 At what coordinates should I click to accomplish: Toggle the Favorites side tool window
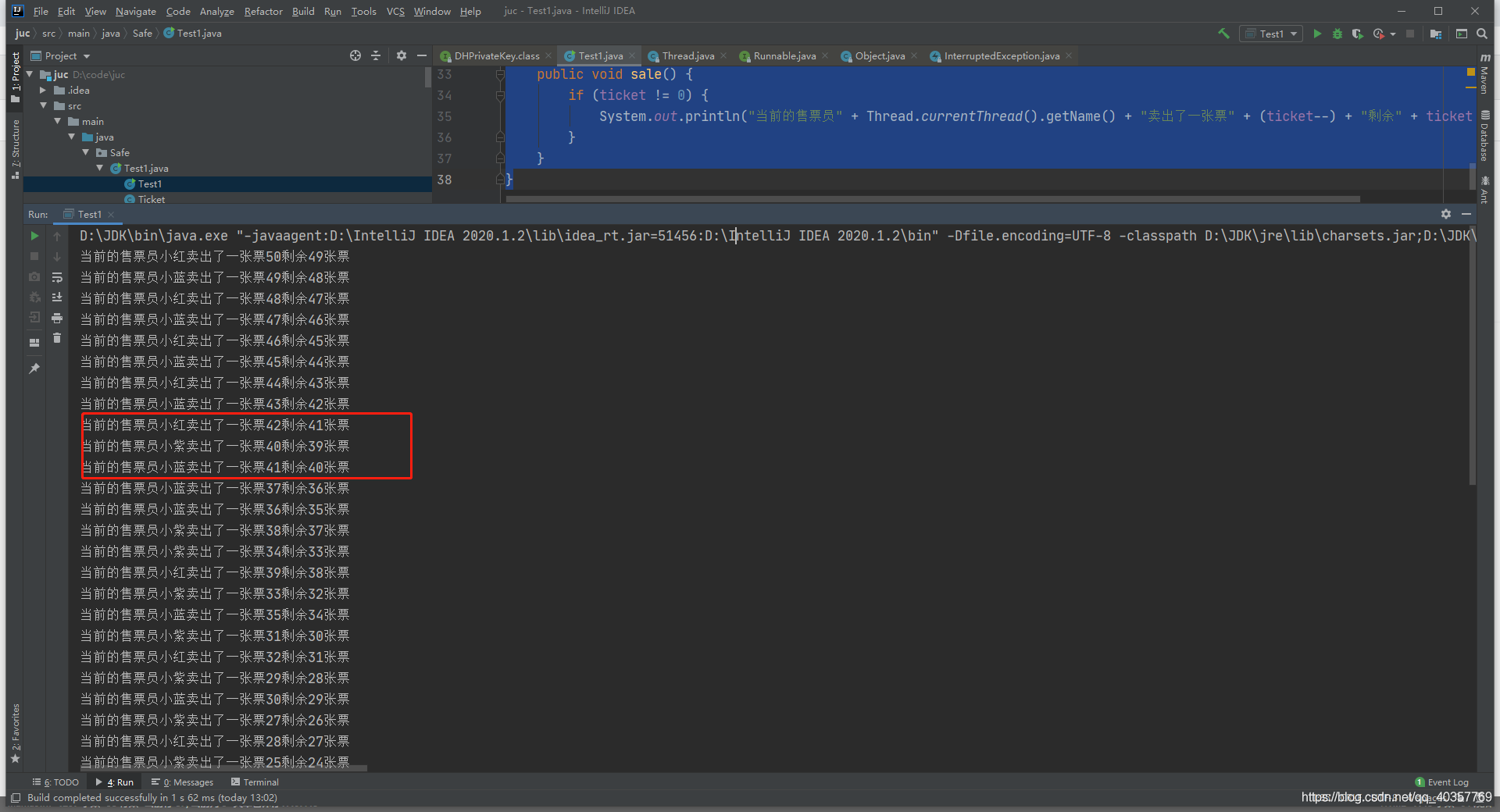pos(16,733)
